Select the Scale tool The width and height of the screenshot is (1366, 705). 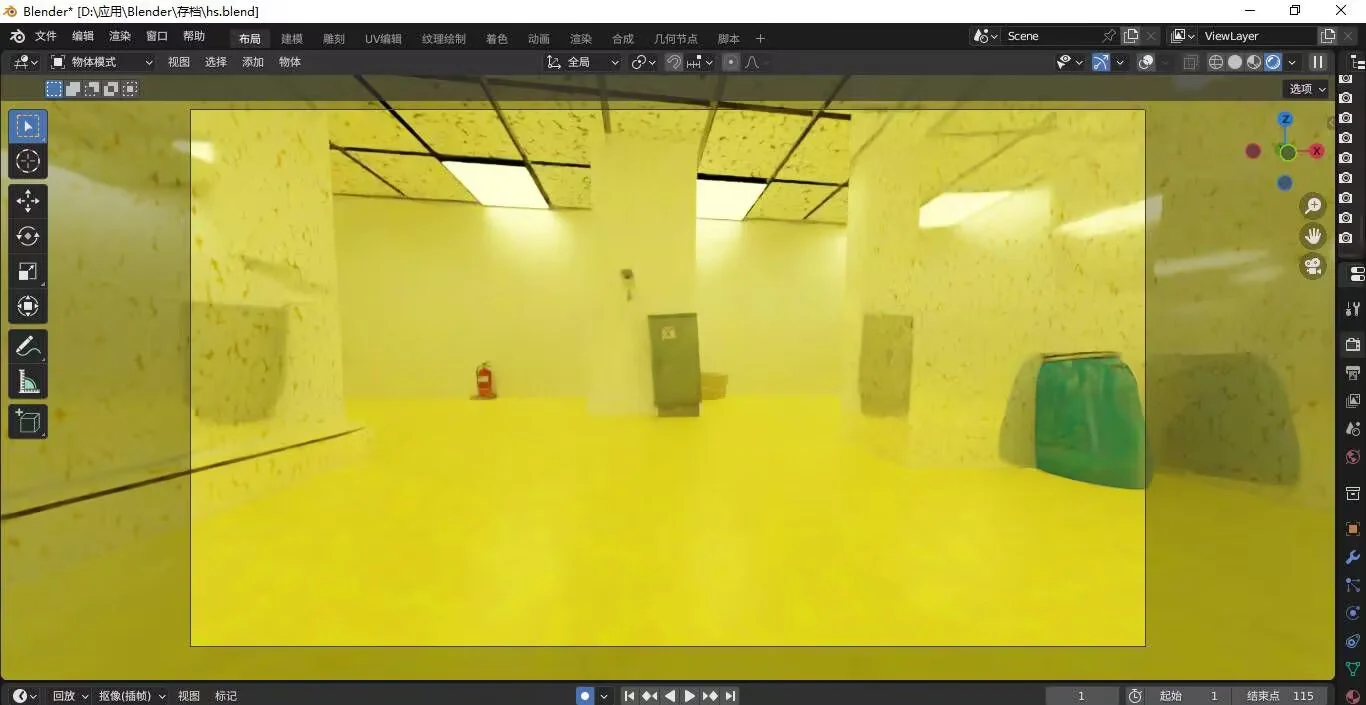(x=28, y=271)
